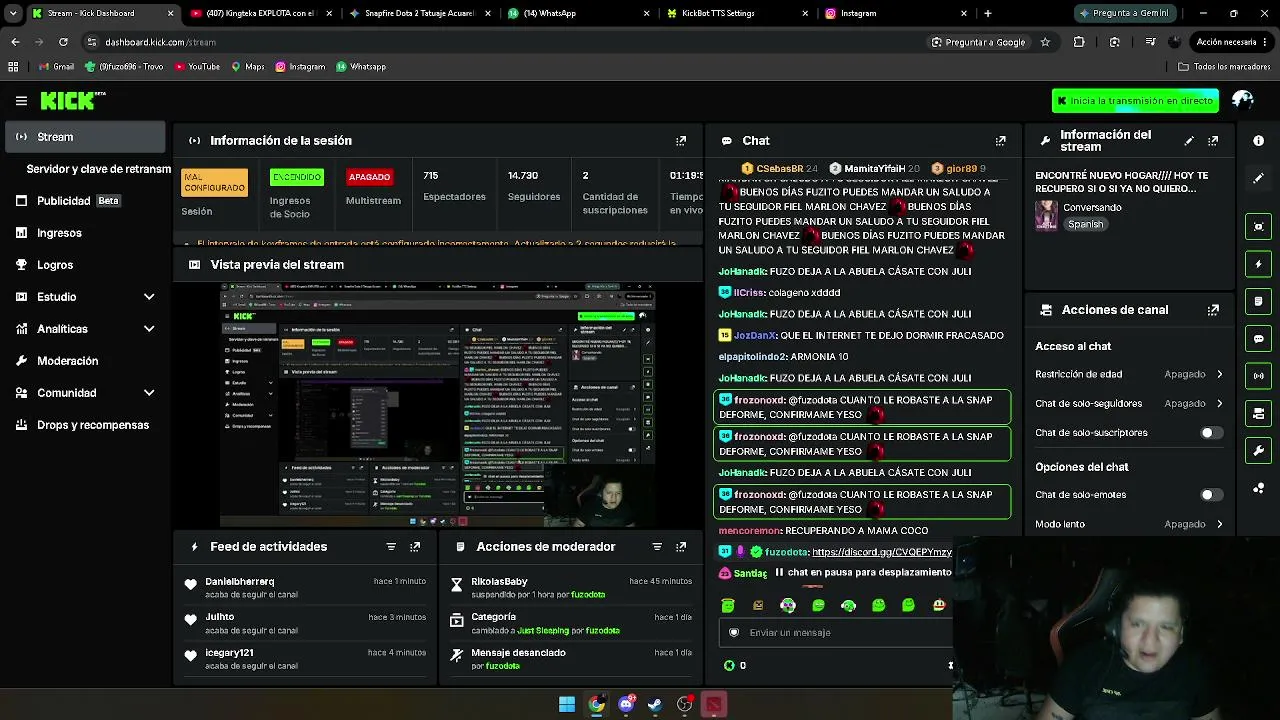The image size is (1280, 720).
Task: Open the YouTube bookmark
Action: point(197,67)
